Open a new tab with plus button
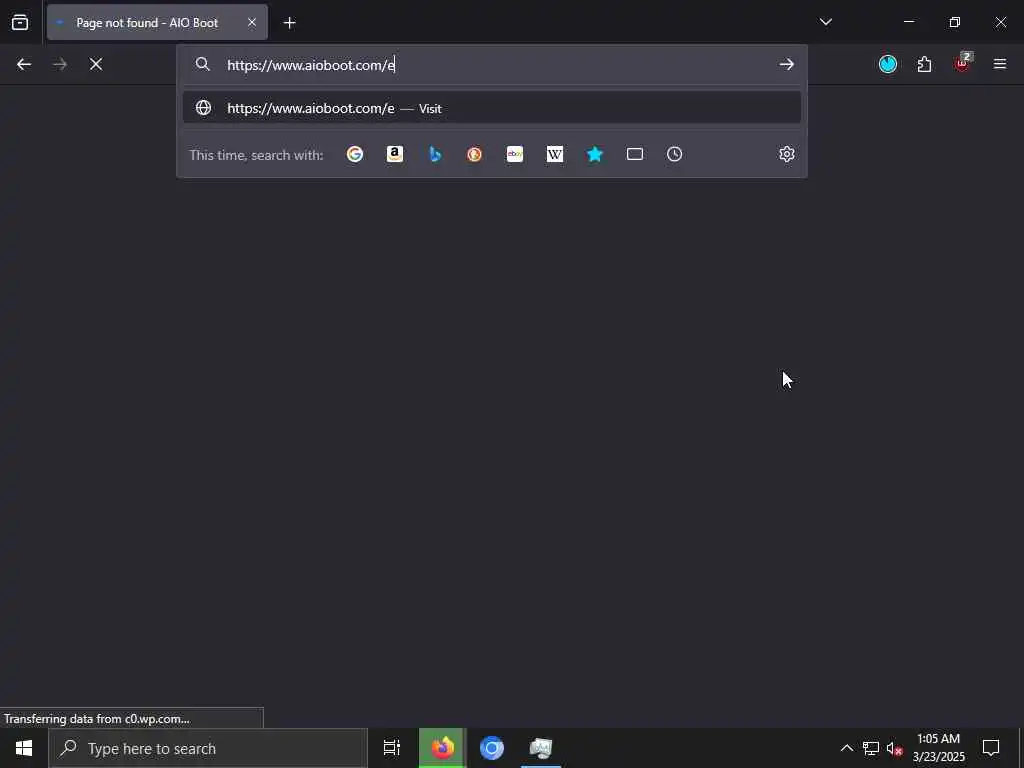1024x768 pixels. (289, 23)
